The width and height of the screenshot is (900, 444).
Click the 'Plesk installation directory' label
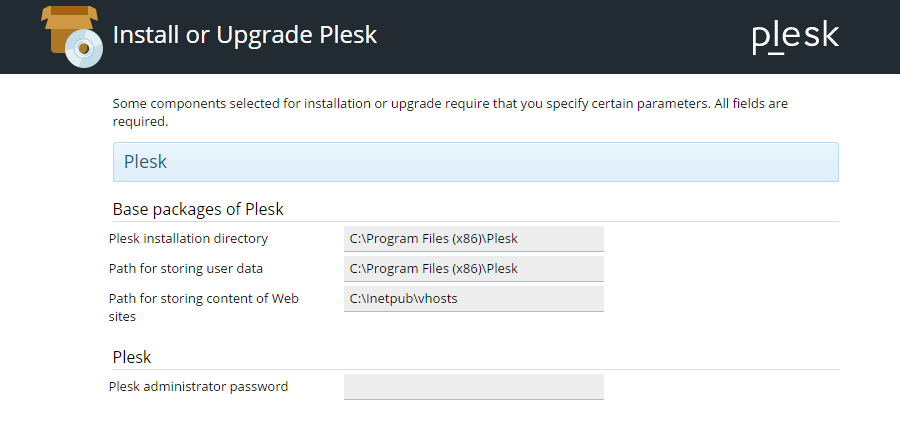(188, 238)
